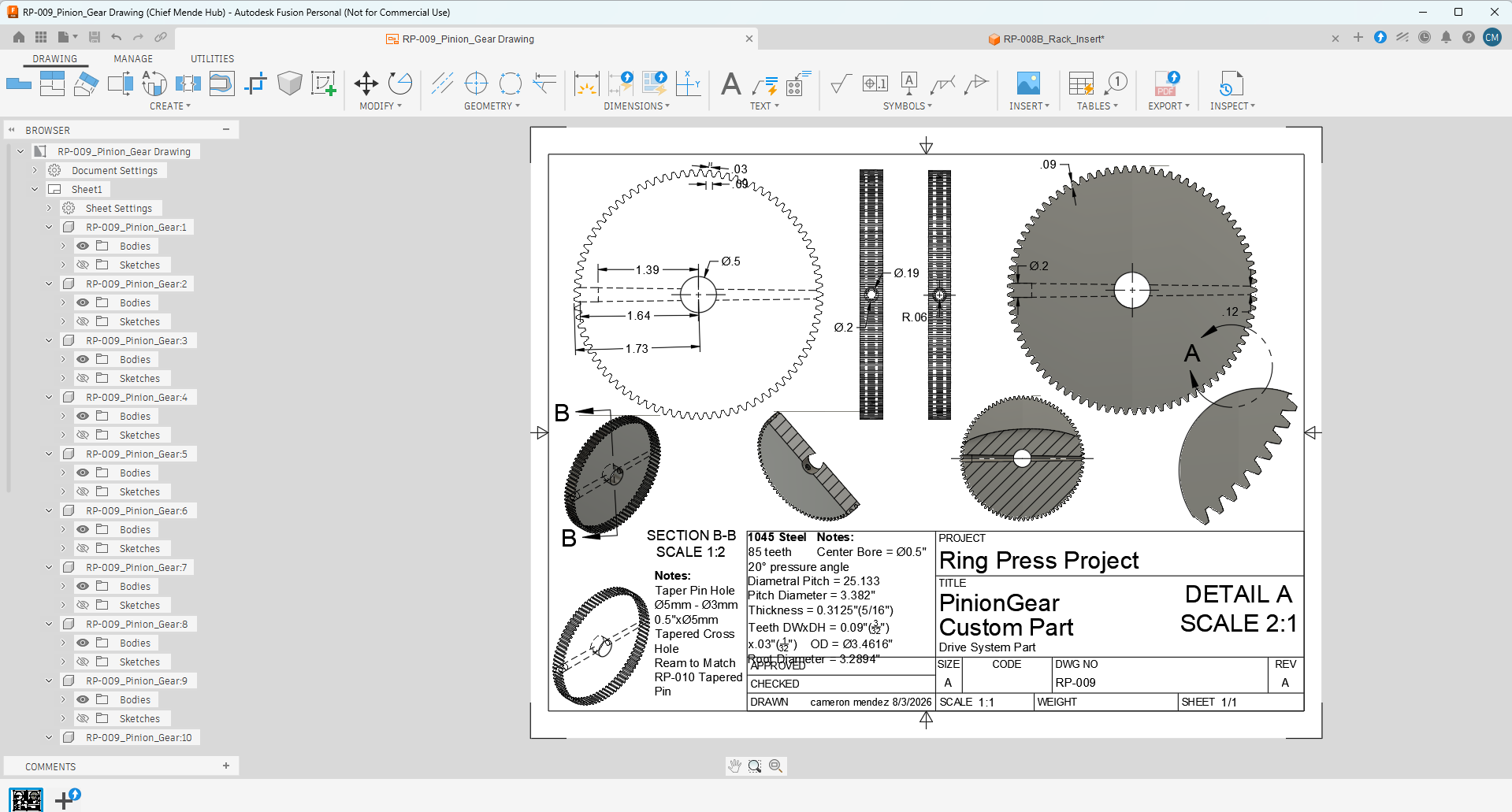Click the Rotate tool in Modify
The image size is (1512, 812).
400,83
